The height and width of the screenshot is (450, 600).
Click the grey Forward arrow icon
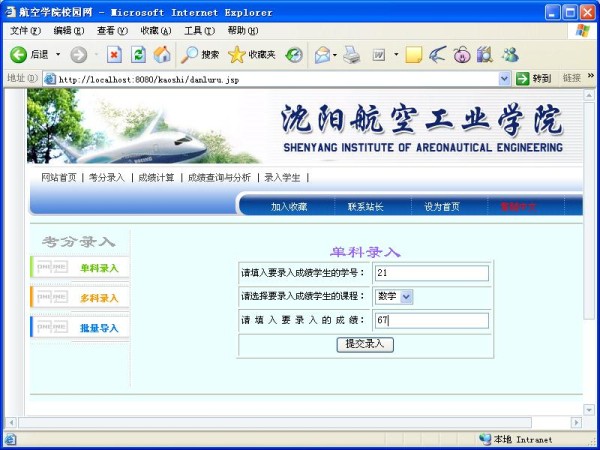(x=78, y=55)
